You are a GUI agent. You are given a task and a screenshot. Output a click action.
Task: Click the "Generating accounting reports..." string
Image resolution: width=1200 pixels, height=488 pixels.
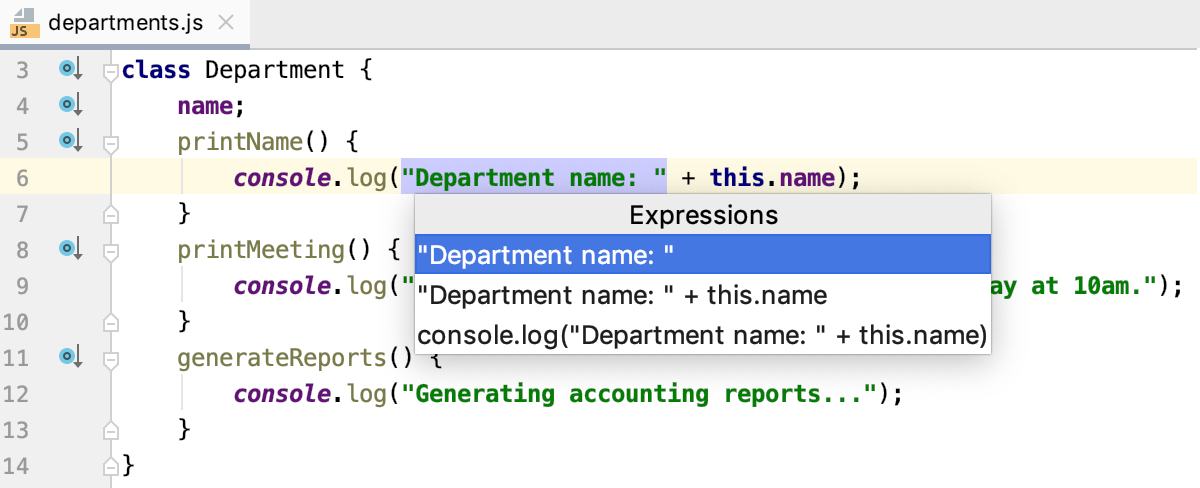click(x=641, y=393)
